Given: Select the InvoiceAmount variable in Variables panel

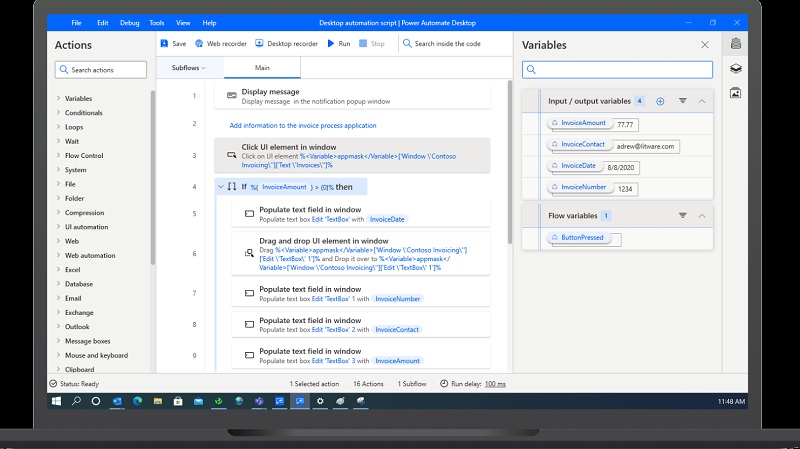Looking at the screenshot, I should coord(579,123).
